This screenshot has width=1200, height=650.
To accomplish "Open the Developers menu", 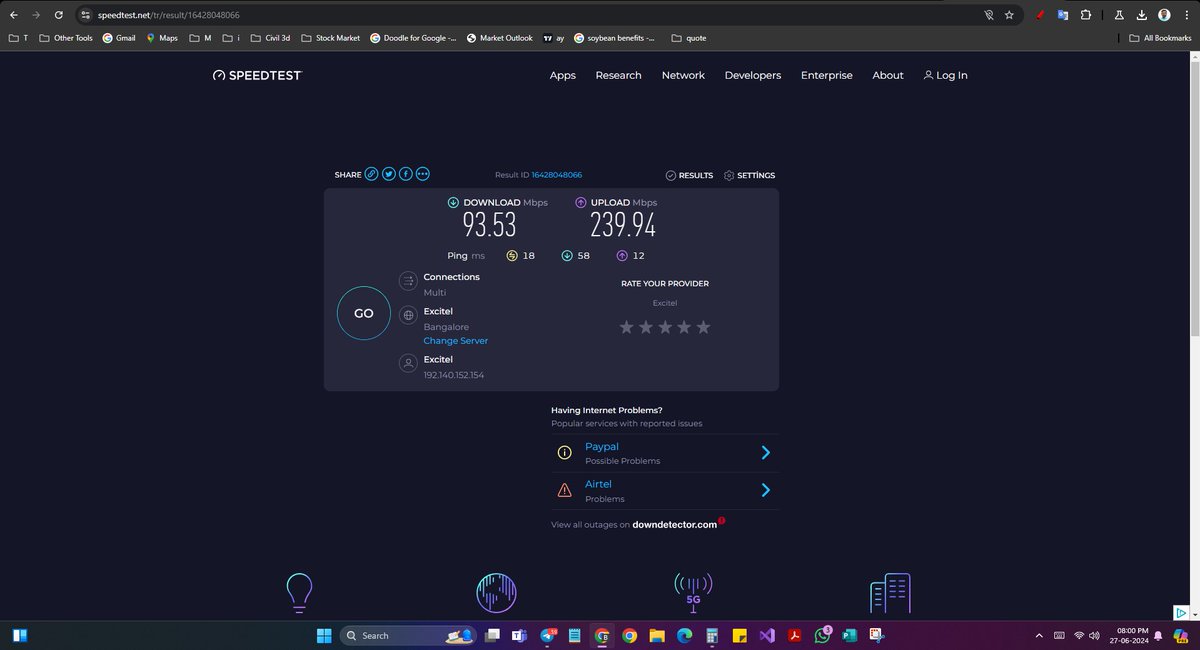I will point(753,75).
